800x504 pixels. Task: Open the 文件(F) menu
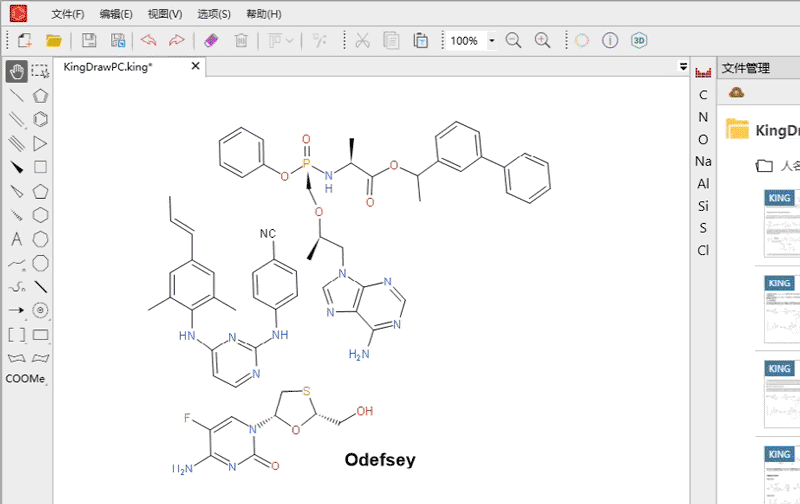click(x=68, y=14)
